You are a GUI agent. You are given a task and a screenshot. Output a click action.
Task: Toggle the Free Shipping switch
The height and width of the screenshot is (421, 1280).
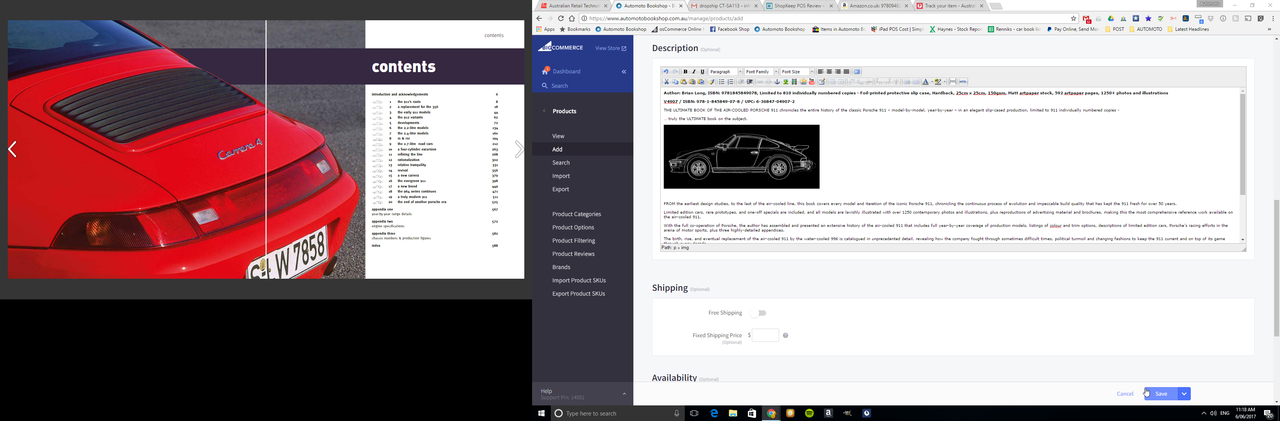760,313
